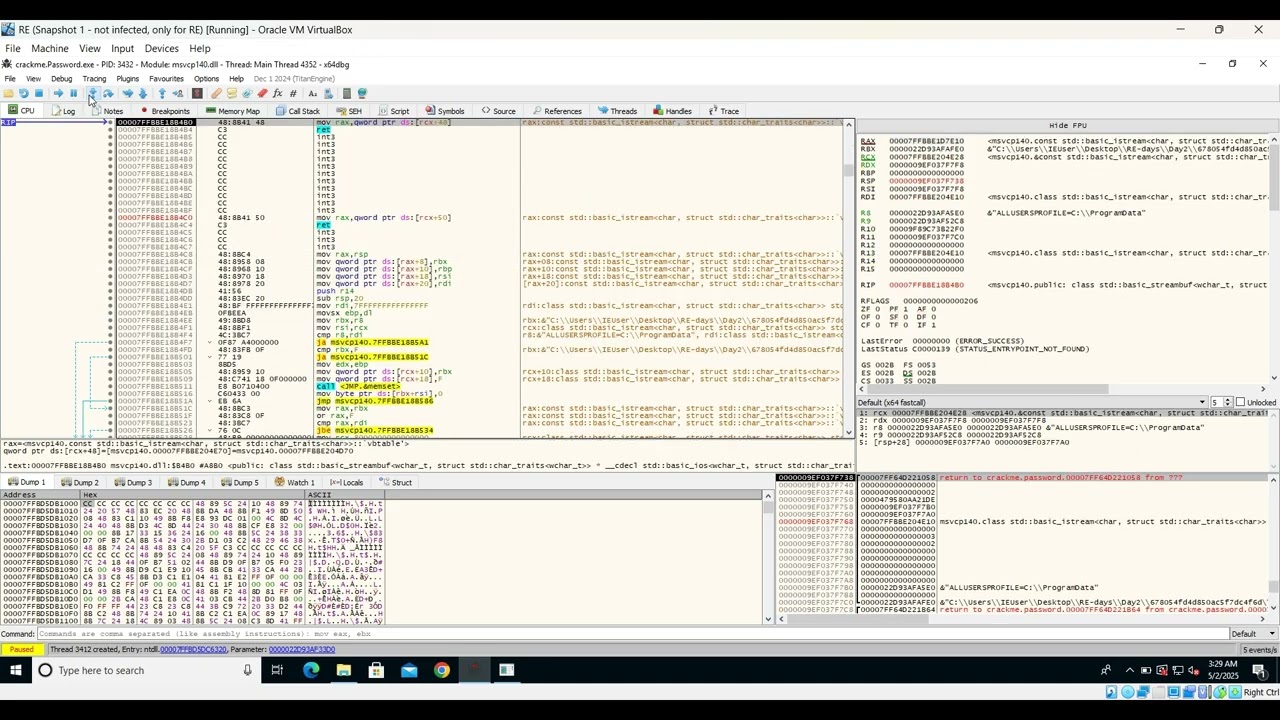Open the VirtualBox Machine menu
The height and width of the screenshot is (720, 1280).
49,48
